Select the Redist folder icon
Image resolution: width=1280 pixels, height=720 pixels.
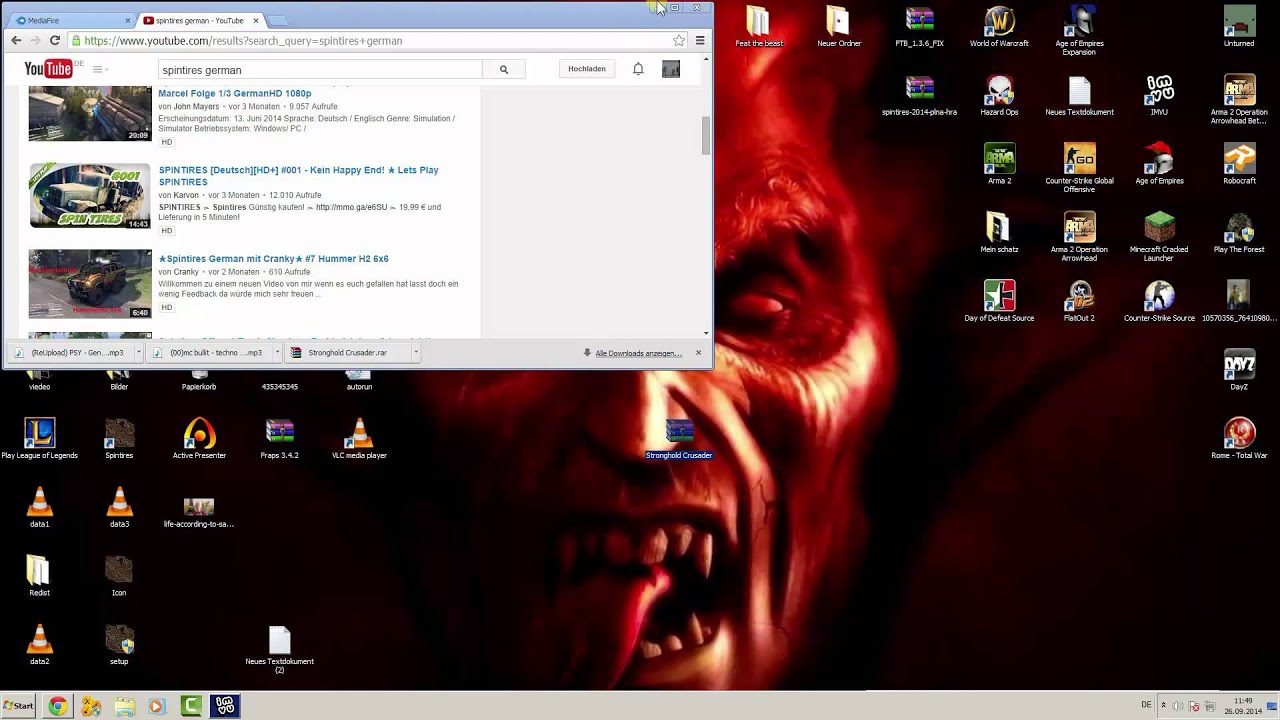39,577
